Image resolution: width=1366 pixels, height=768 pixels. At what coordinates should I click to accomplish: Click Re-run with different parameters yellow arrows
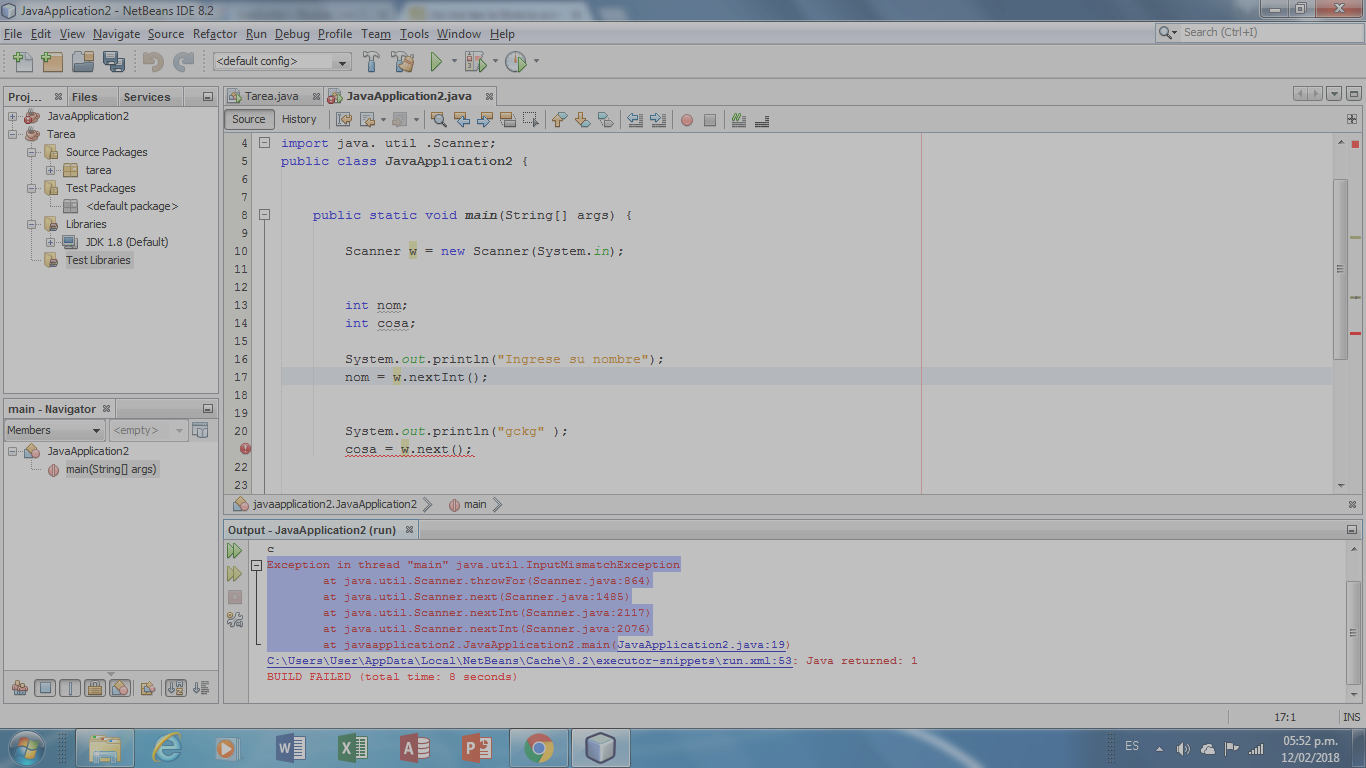point(234,574)
